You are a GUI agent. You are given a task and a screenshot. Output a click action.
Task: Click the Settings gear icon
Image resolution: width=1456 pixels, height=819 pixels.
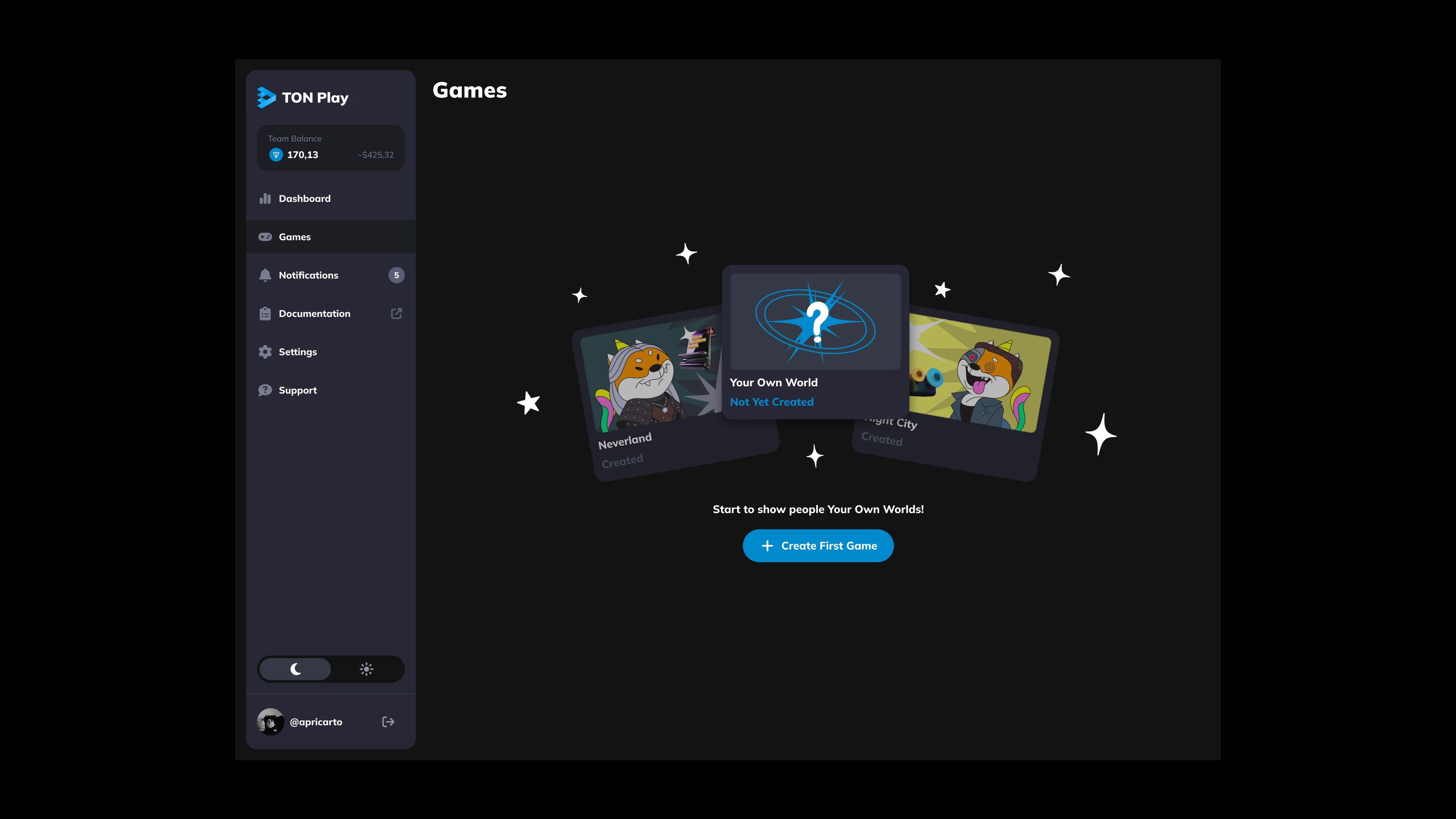pos(265,352)
